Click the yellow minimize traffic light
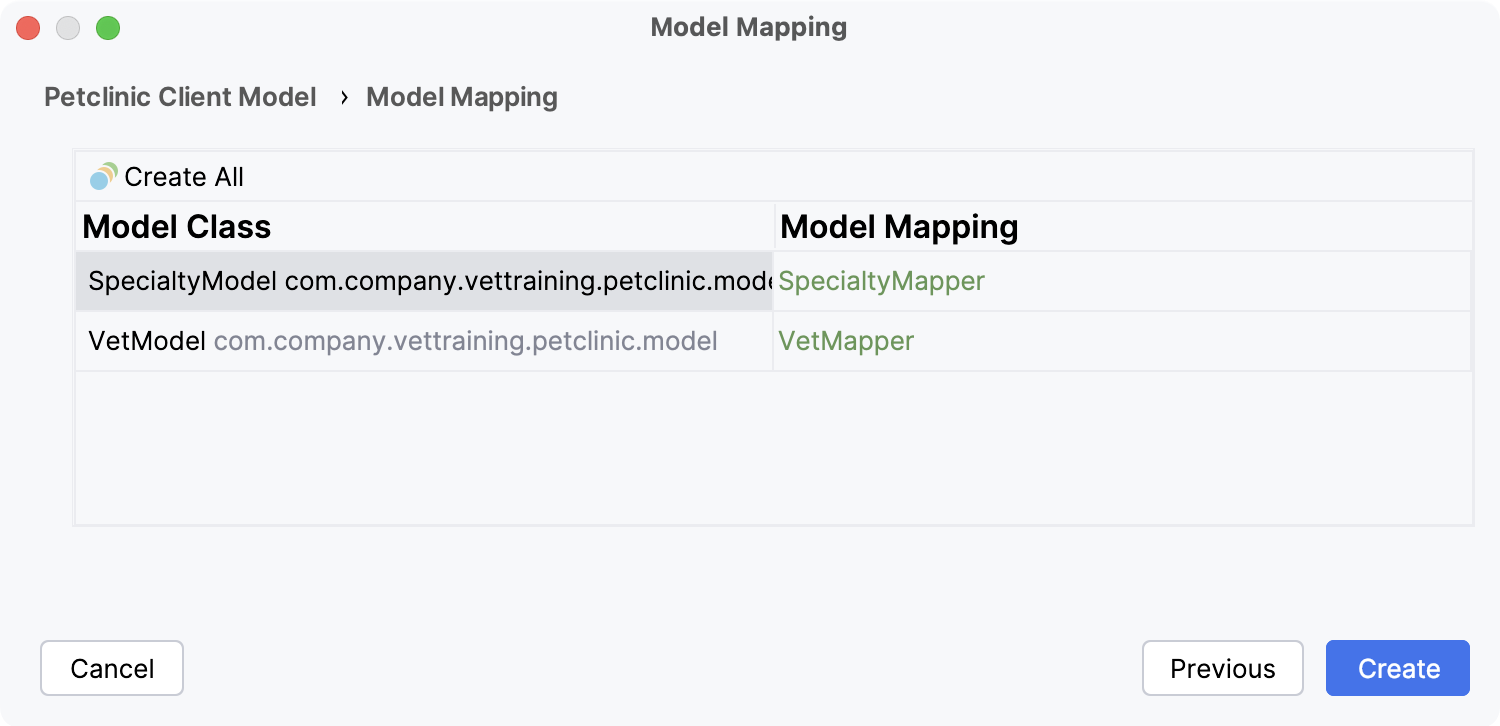 point(68,28)
